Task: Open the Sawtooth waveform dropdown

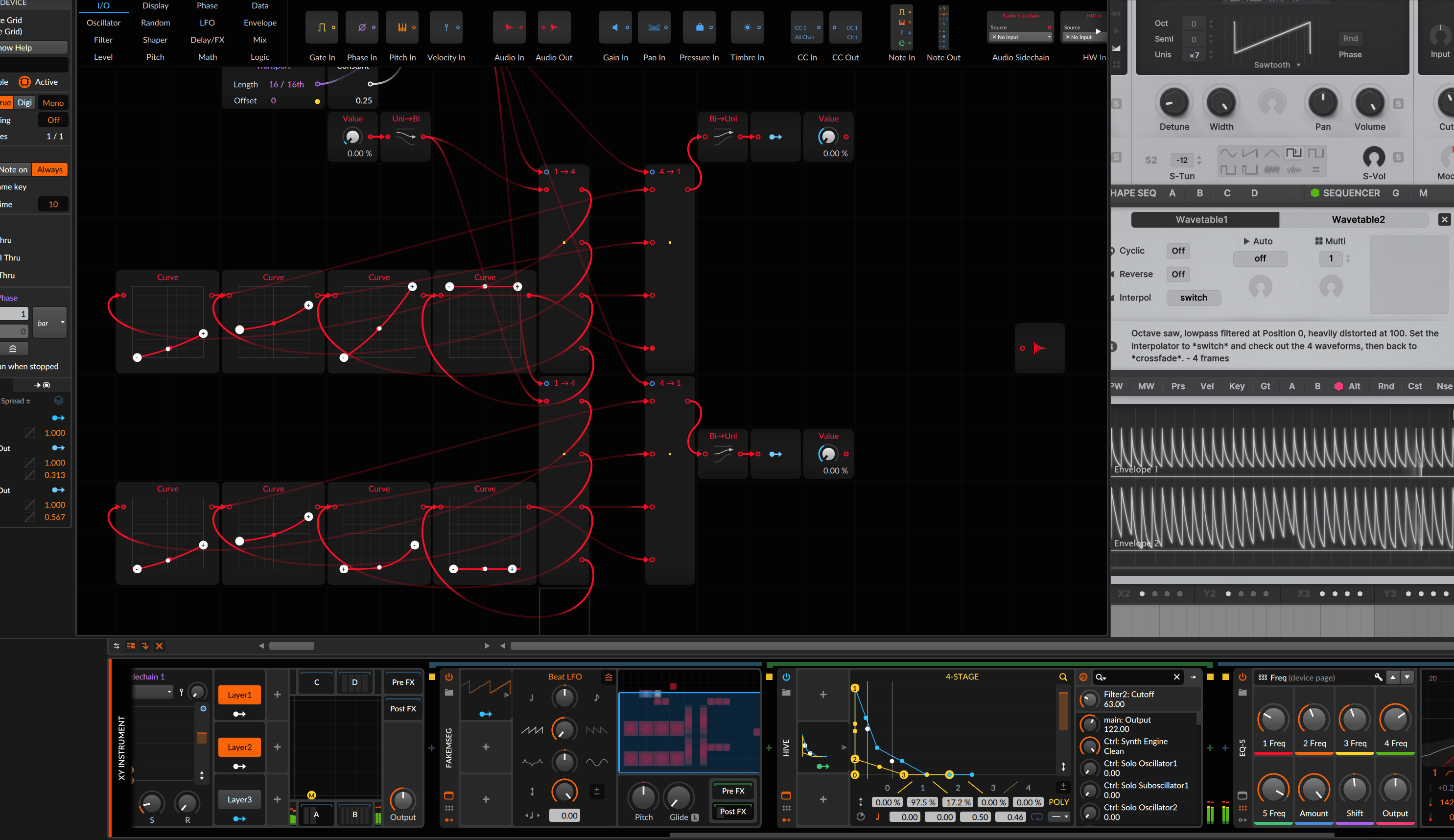Action: tap(1277, 65)
